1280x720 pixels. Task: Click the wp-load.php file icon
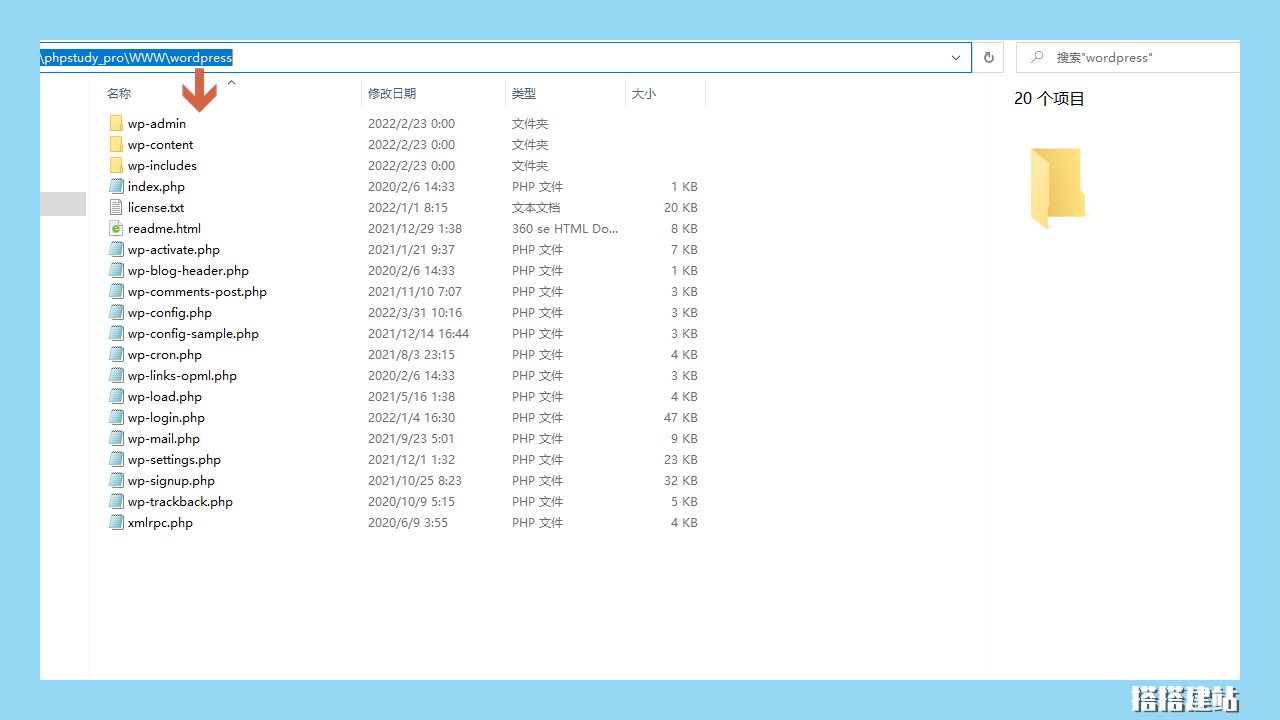pyautogui.click(x=116, y=397)
